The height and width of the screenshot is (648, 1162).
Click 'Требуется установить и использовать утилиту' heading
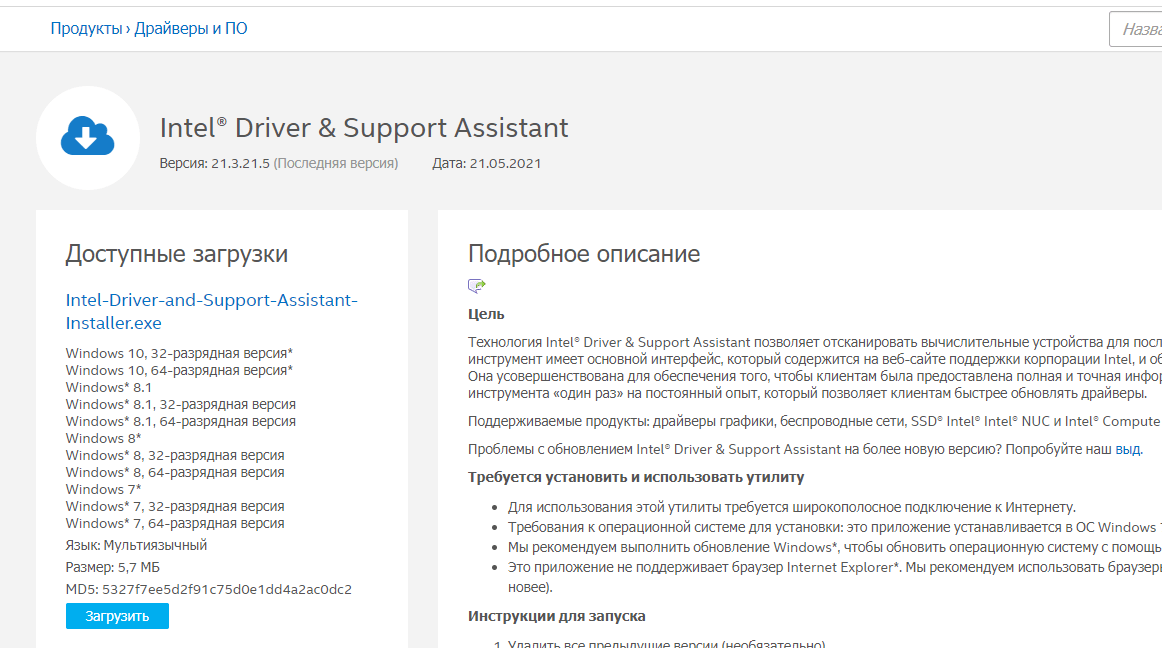click(636, 477)
